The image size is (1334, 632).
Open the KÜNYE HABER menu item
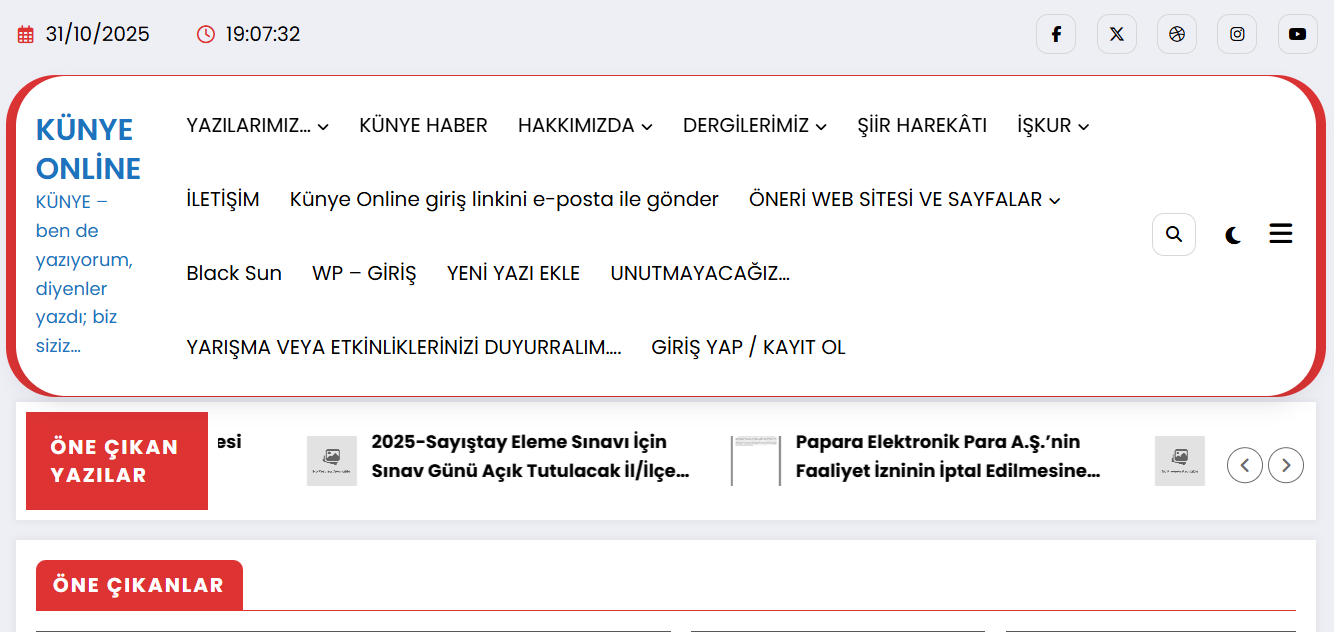pos(424,125)
